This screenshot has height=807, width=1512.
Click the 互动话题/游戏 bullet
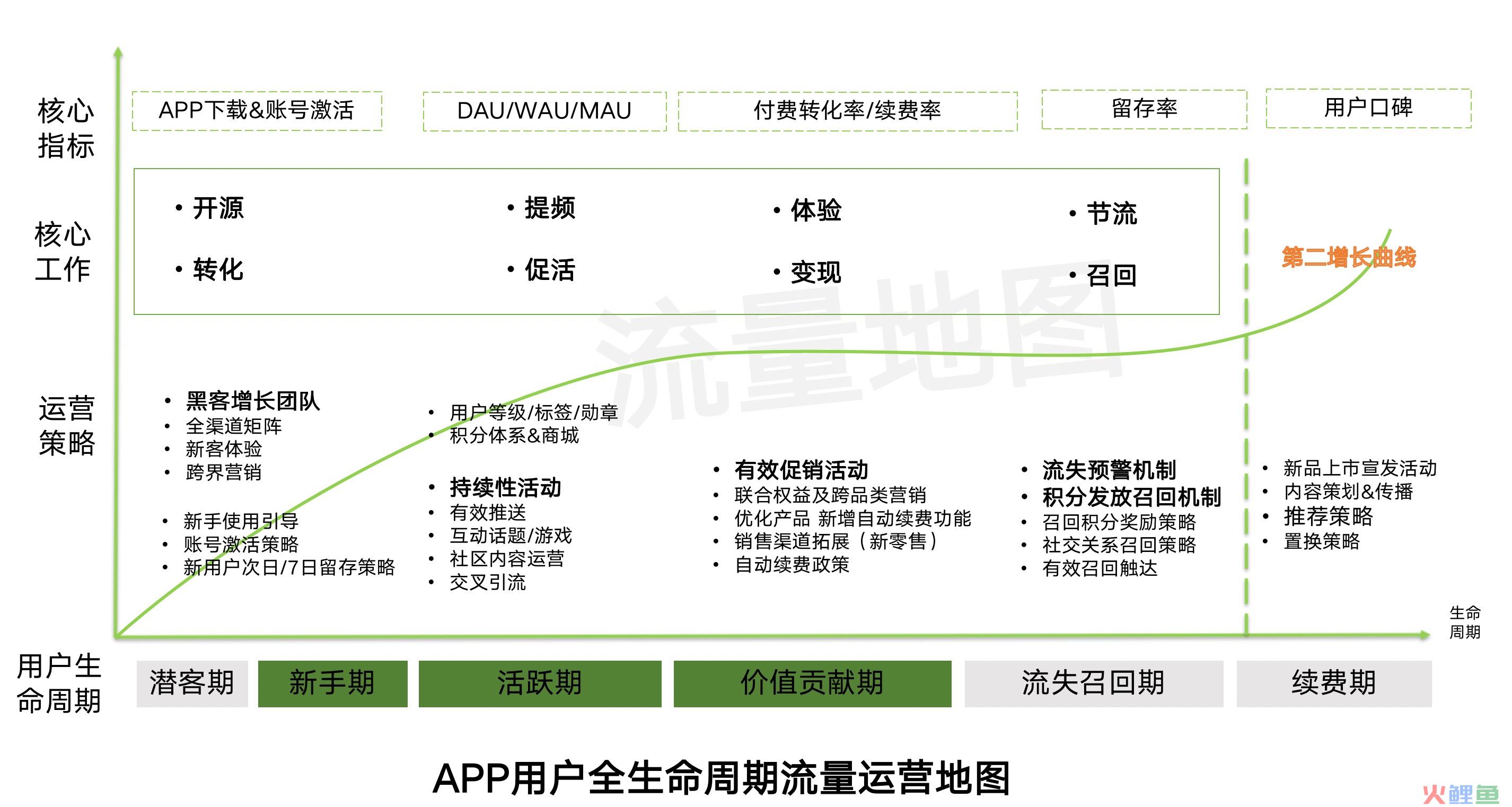click(x=511, y=536)
